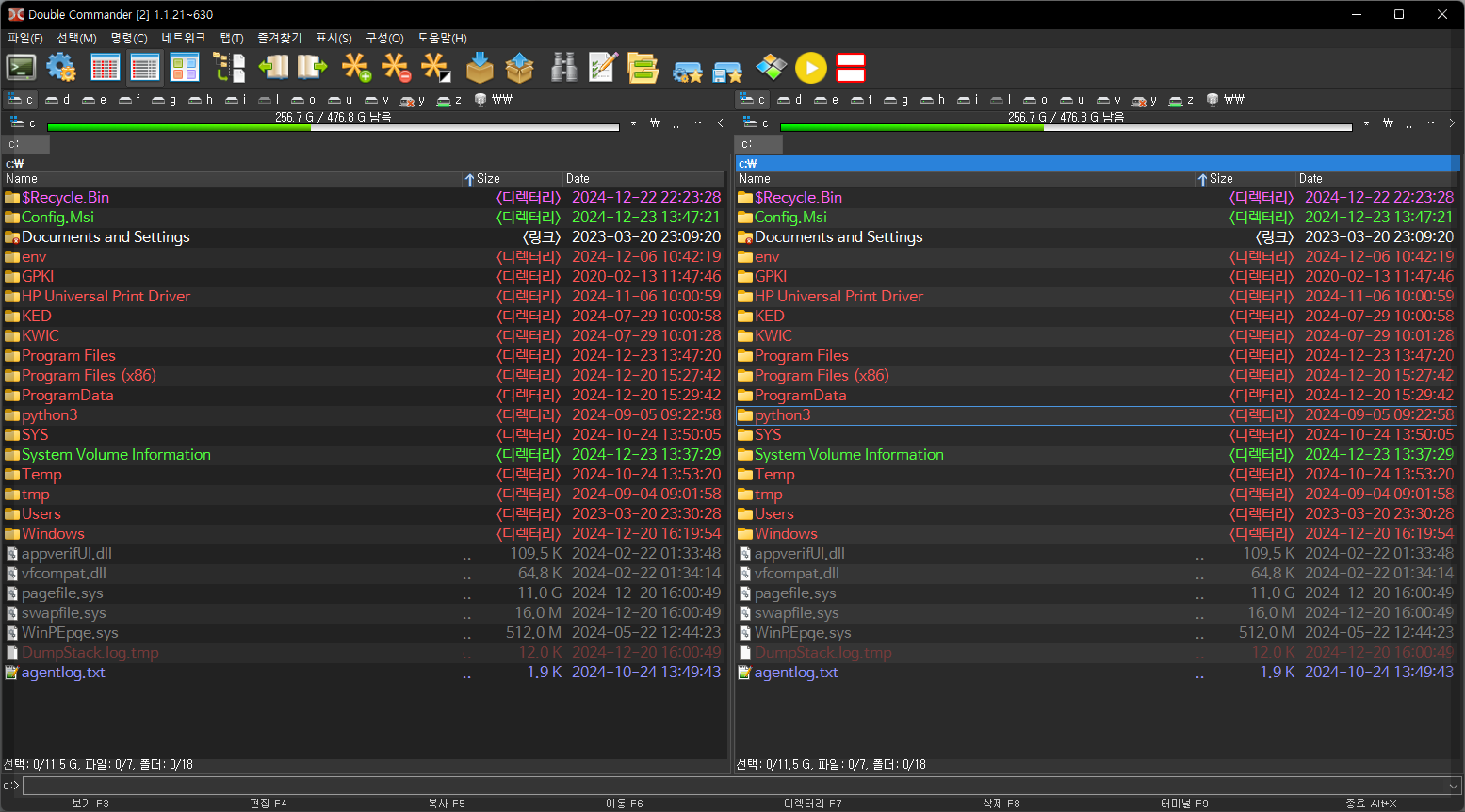Viewport: 1465px width, 812px height.
Task: Switch right panel to drive h
Action: [933, 99]
